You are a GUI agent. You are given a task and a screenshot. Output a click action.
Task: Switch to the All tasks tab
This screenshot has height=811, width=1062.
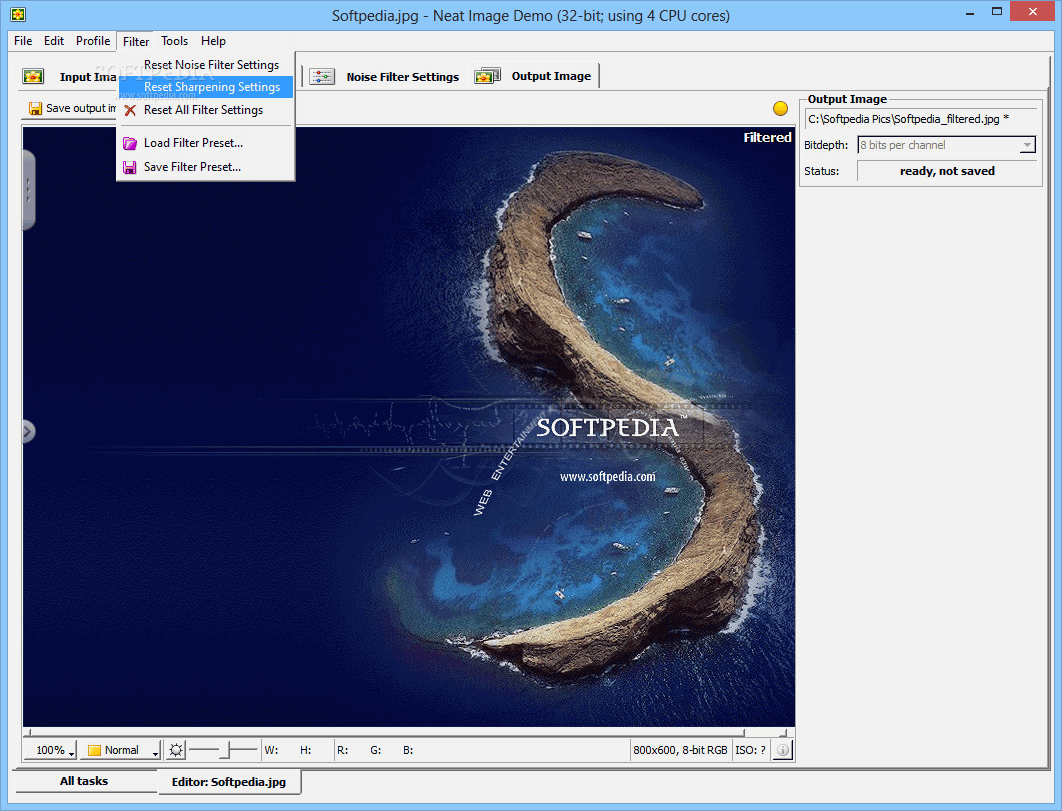[x=84, y=781]
